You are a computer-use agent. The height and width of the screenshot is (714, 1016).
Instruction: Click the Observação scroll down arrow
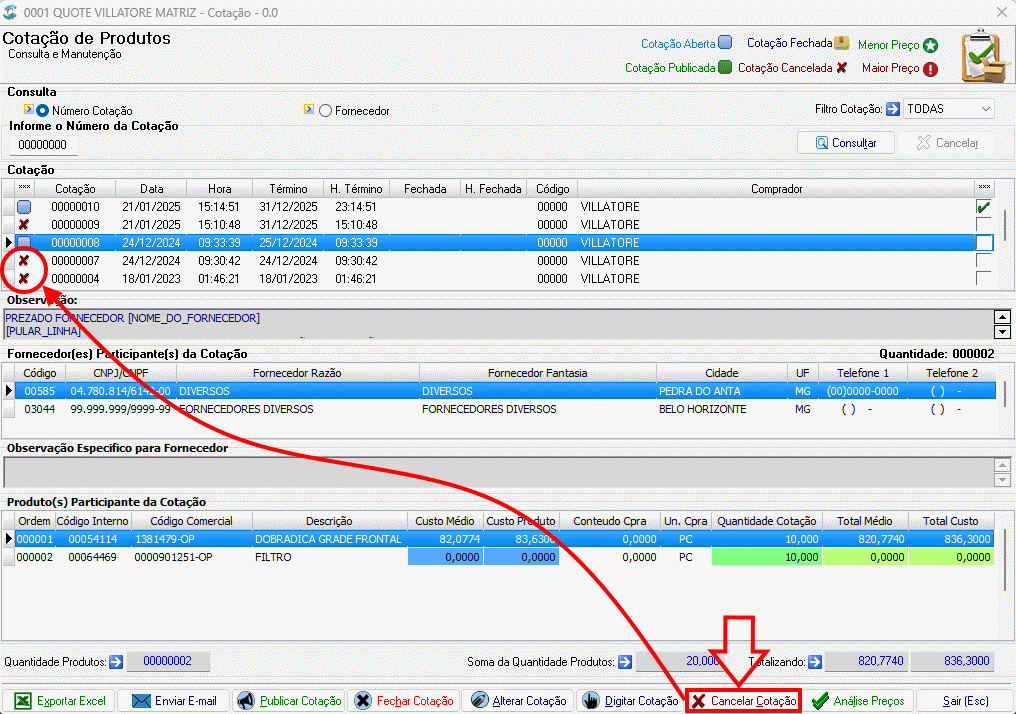1002,332
